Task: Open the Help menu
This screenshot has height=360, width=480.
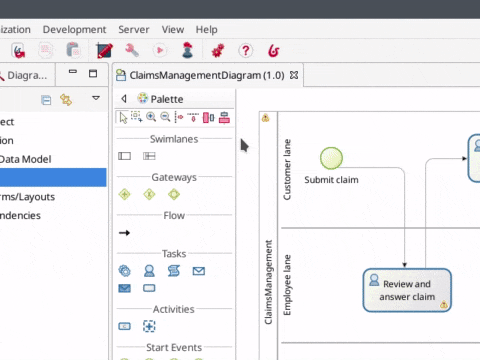Action: (206, 29)
